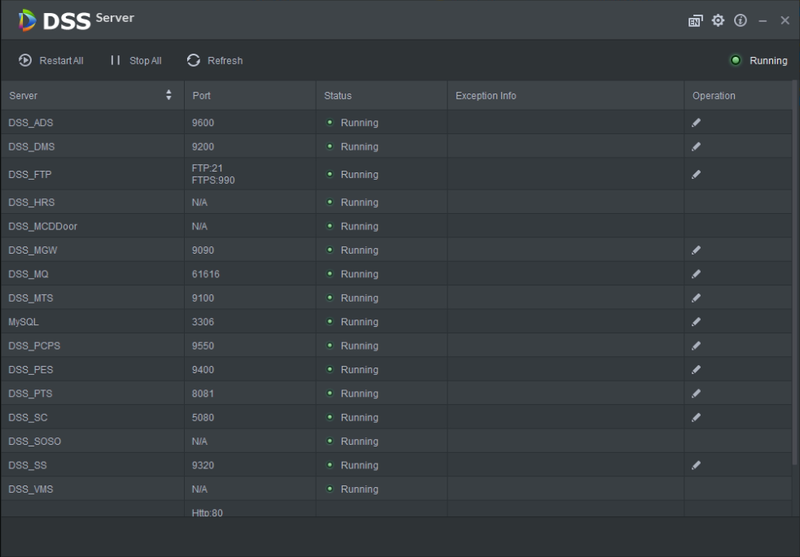Image resolution: width=800 pixels, height=557 pixels.
Task: Click the Port column header
Action: (x=250, y=96)
